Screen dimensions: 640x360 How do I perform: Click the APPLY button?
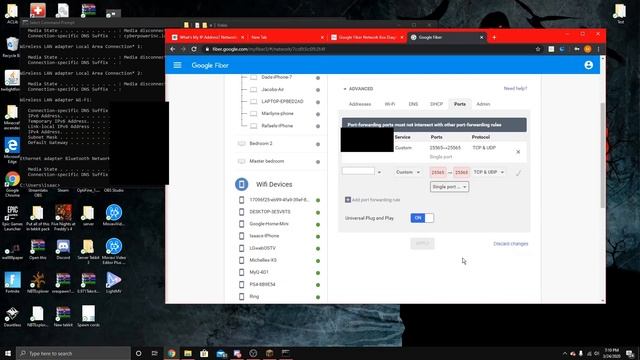(422, 244)
